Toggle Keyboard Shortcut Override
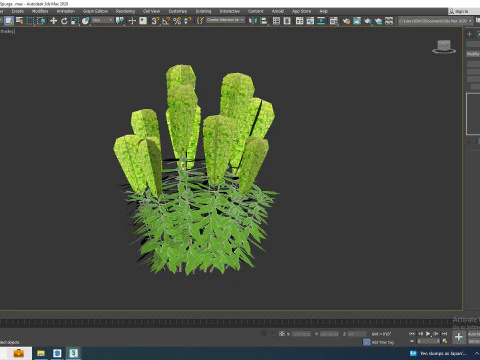Viewport: 480px width, 360px height. click(143, 21)
